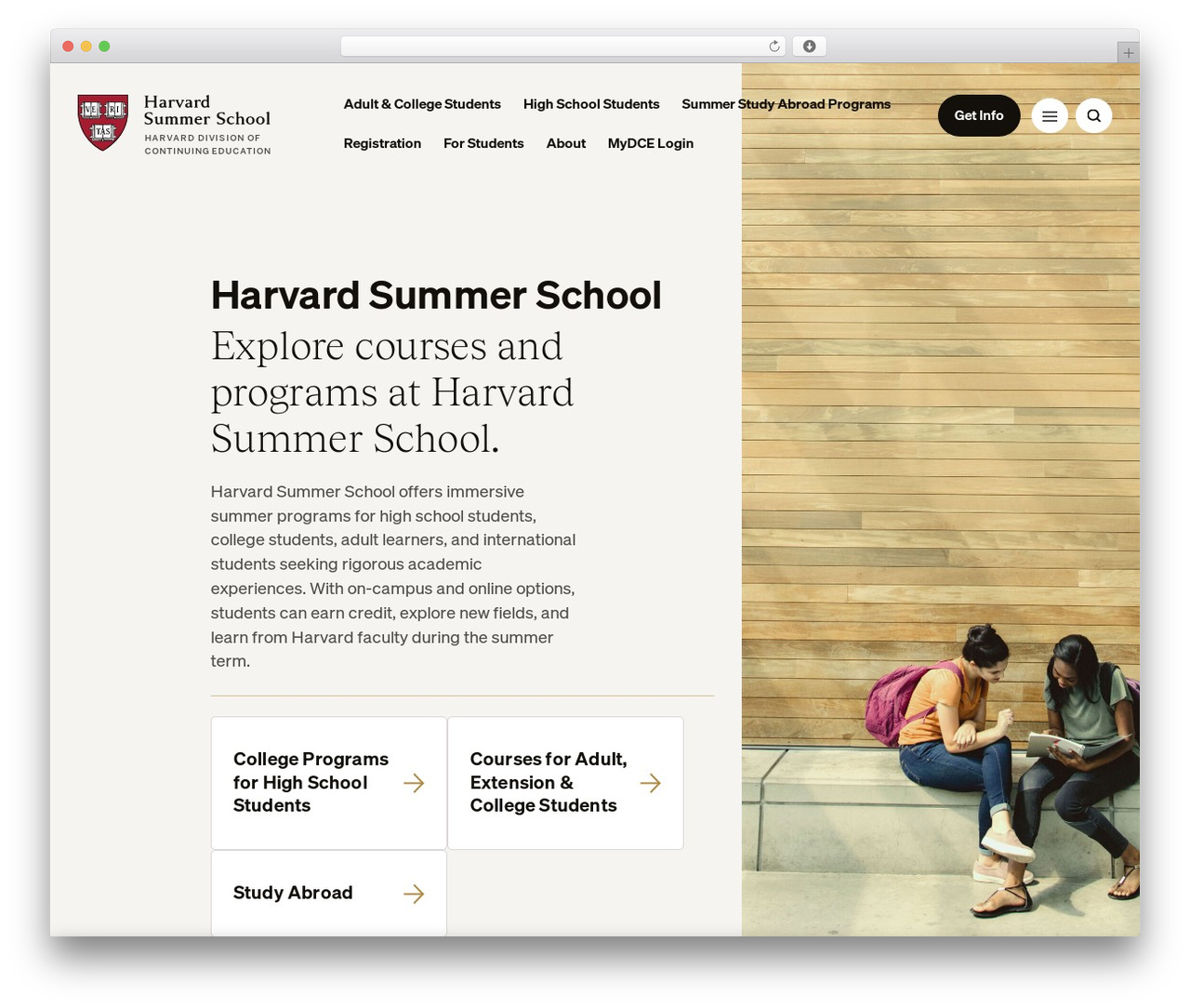Viewport: 1190px width, 1008px height.
Task: Open a new tab with the plus button
Action: pyautogui.click(x=1128, y=53)
